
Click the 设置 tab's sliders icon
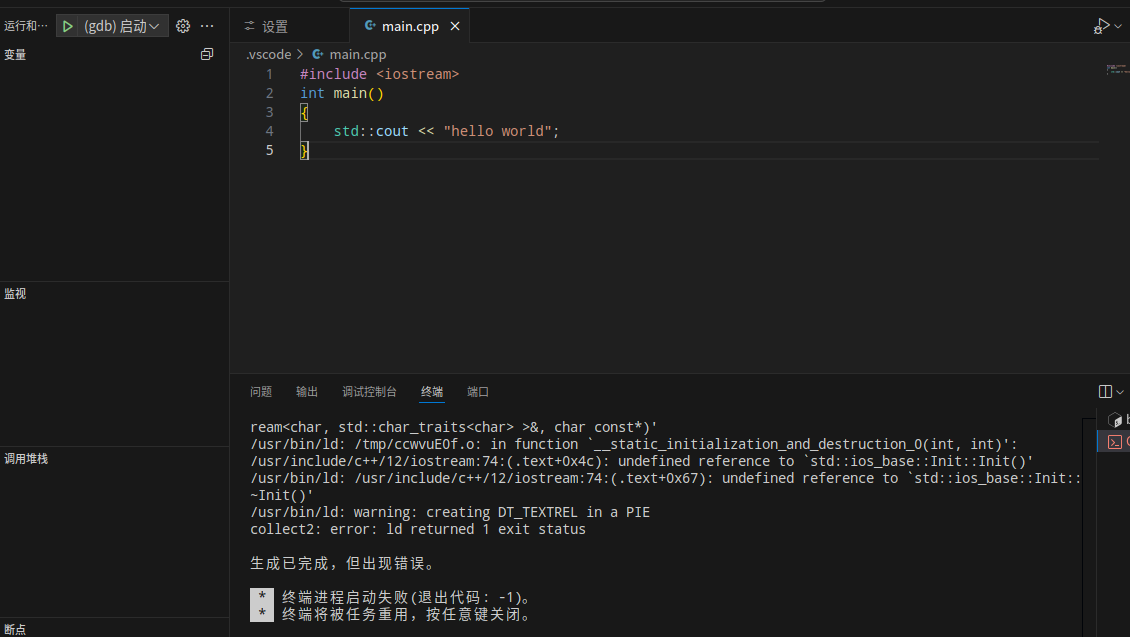(249, 26)
